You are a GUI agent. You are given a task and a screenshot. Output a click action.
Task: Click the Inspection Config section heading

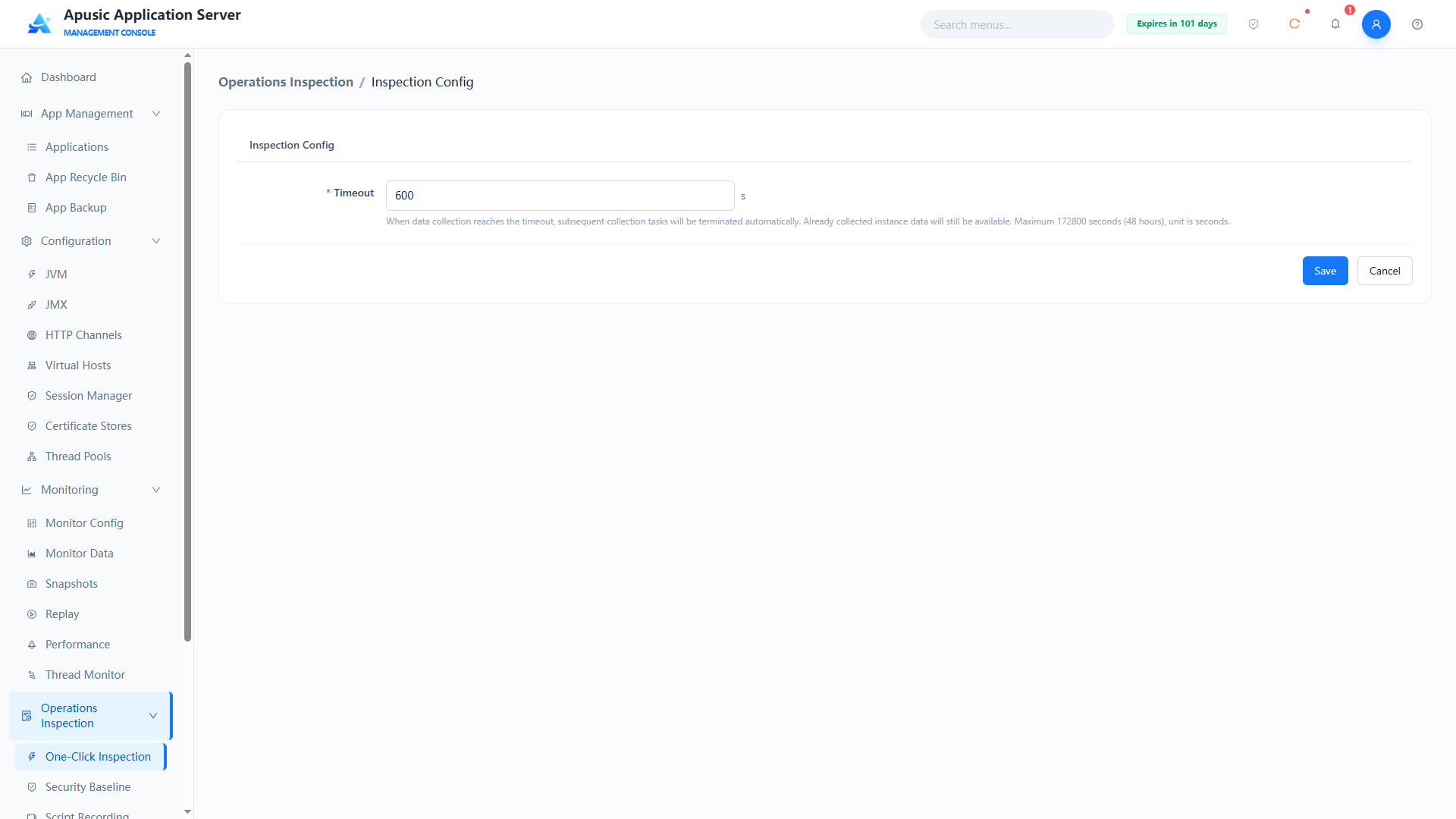291,145
